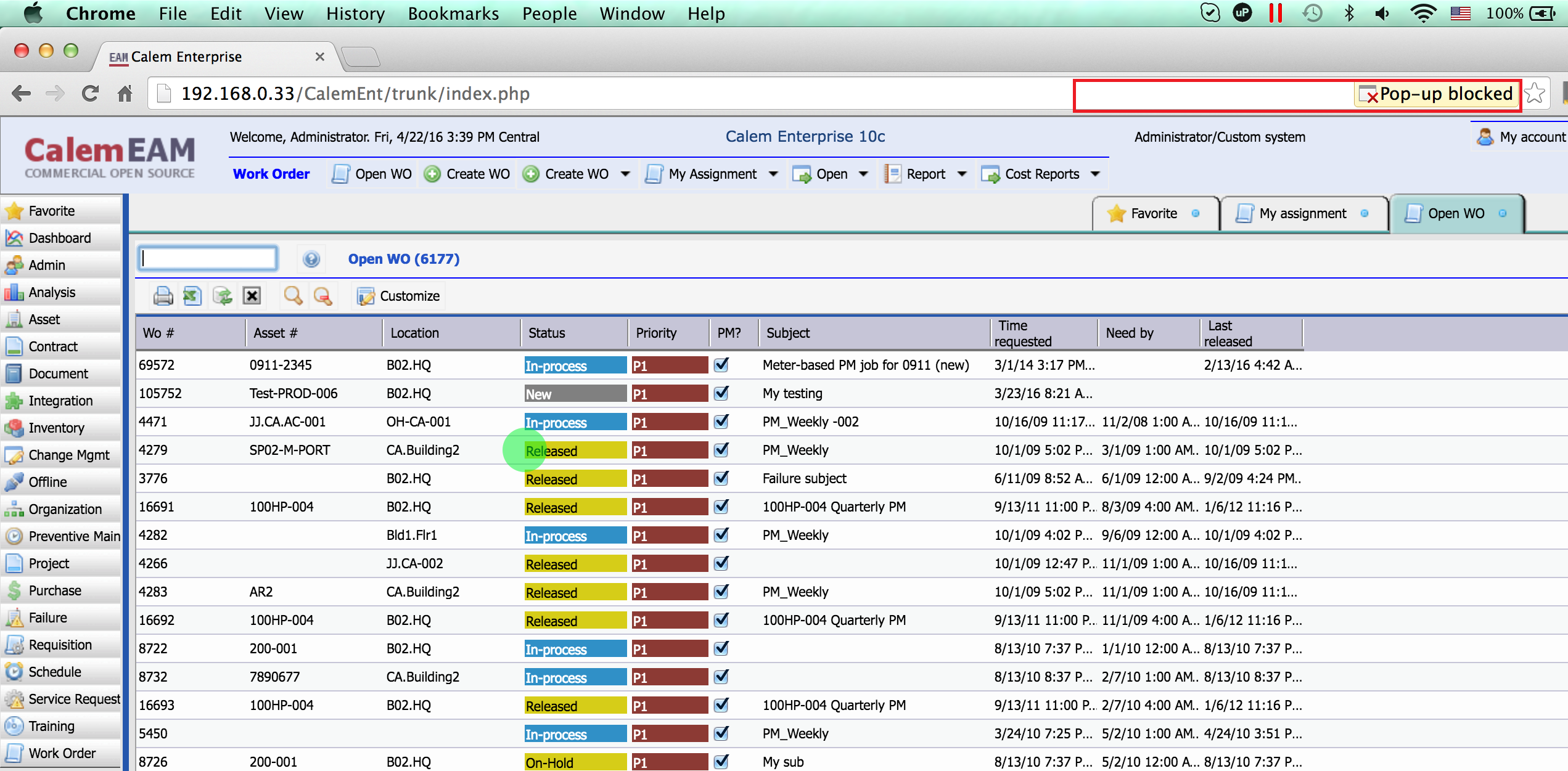
Task: Open the Change Mgmt sidebar module
Action: [61, 455]
